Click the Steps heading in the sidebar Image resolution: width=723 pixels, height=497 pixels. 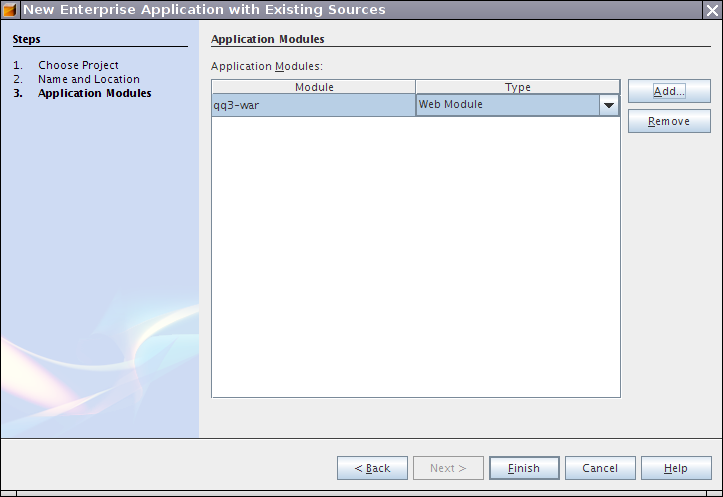27,39
